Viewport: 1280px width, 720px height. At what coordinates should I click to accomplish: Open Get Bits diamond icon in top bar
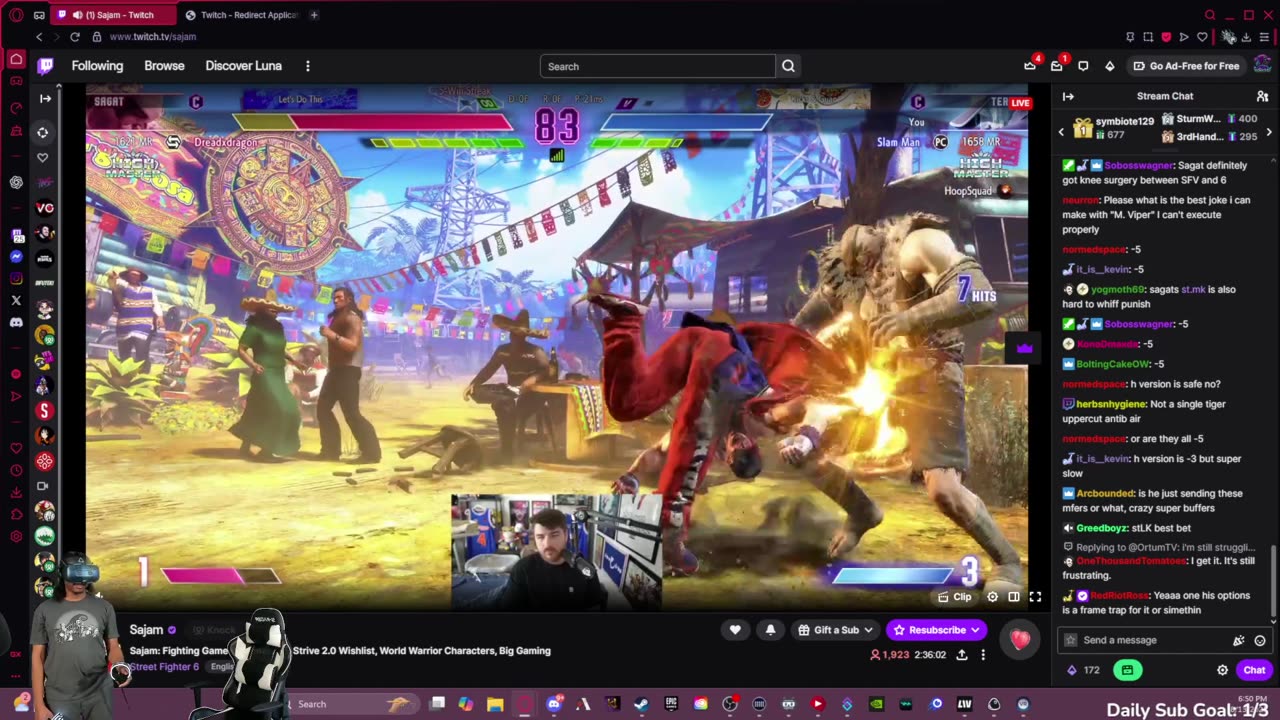coord(1109,66)
